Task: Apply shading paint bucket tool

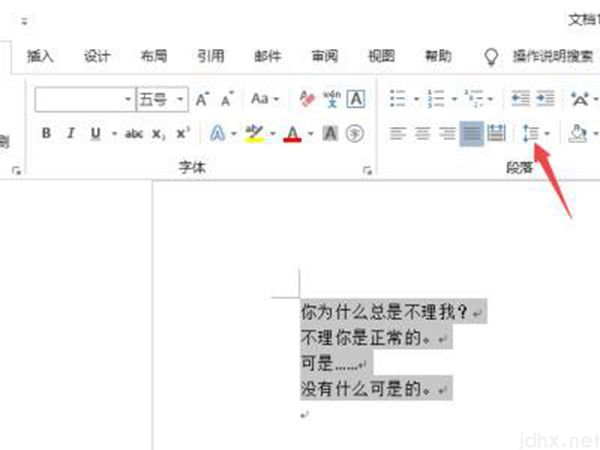Action: pos(577,134)
